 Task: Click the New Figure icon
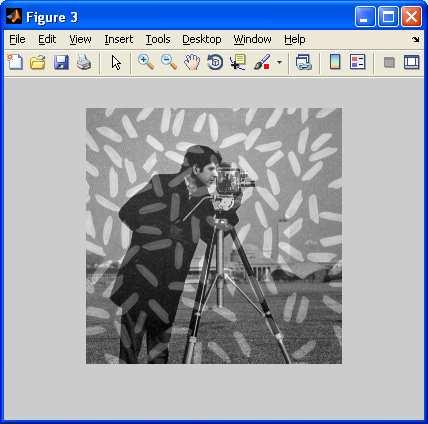pos(15,62)
